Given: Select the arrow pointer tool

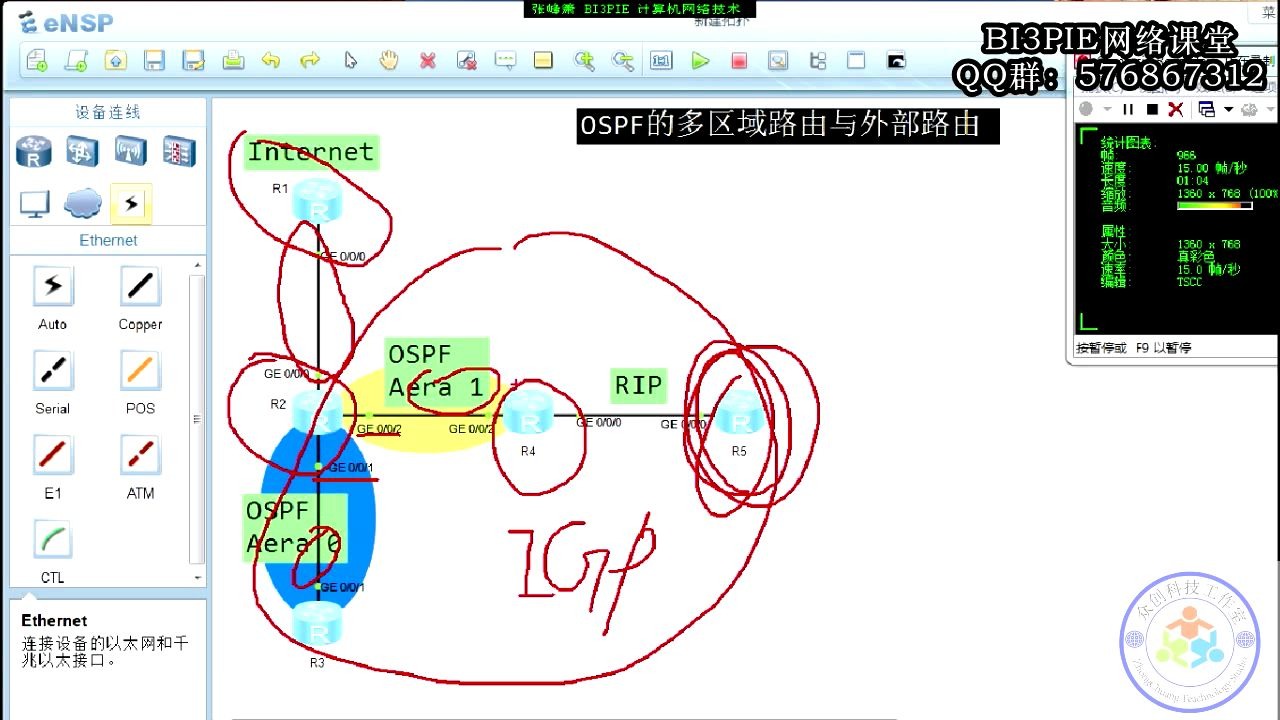Looking at the screenshot, I should coord(350,61).
